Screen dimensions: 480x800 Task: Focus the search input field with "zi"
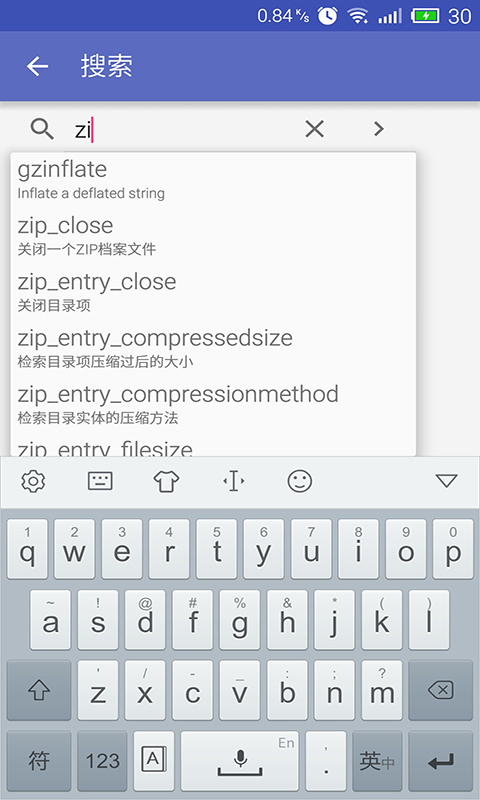[x=184, y=130]
